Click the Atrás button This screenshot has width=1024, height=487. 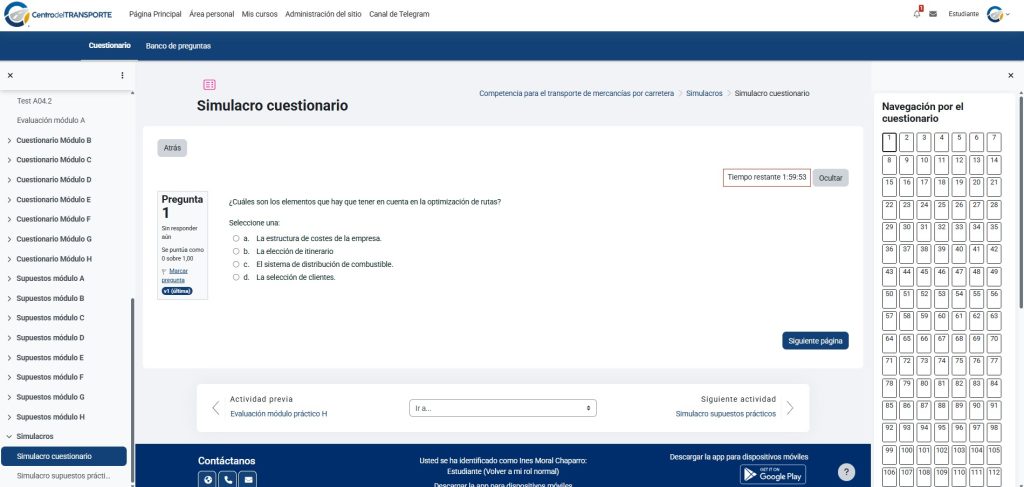click(172, 148)
